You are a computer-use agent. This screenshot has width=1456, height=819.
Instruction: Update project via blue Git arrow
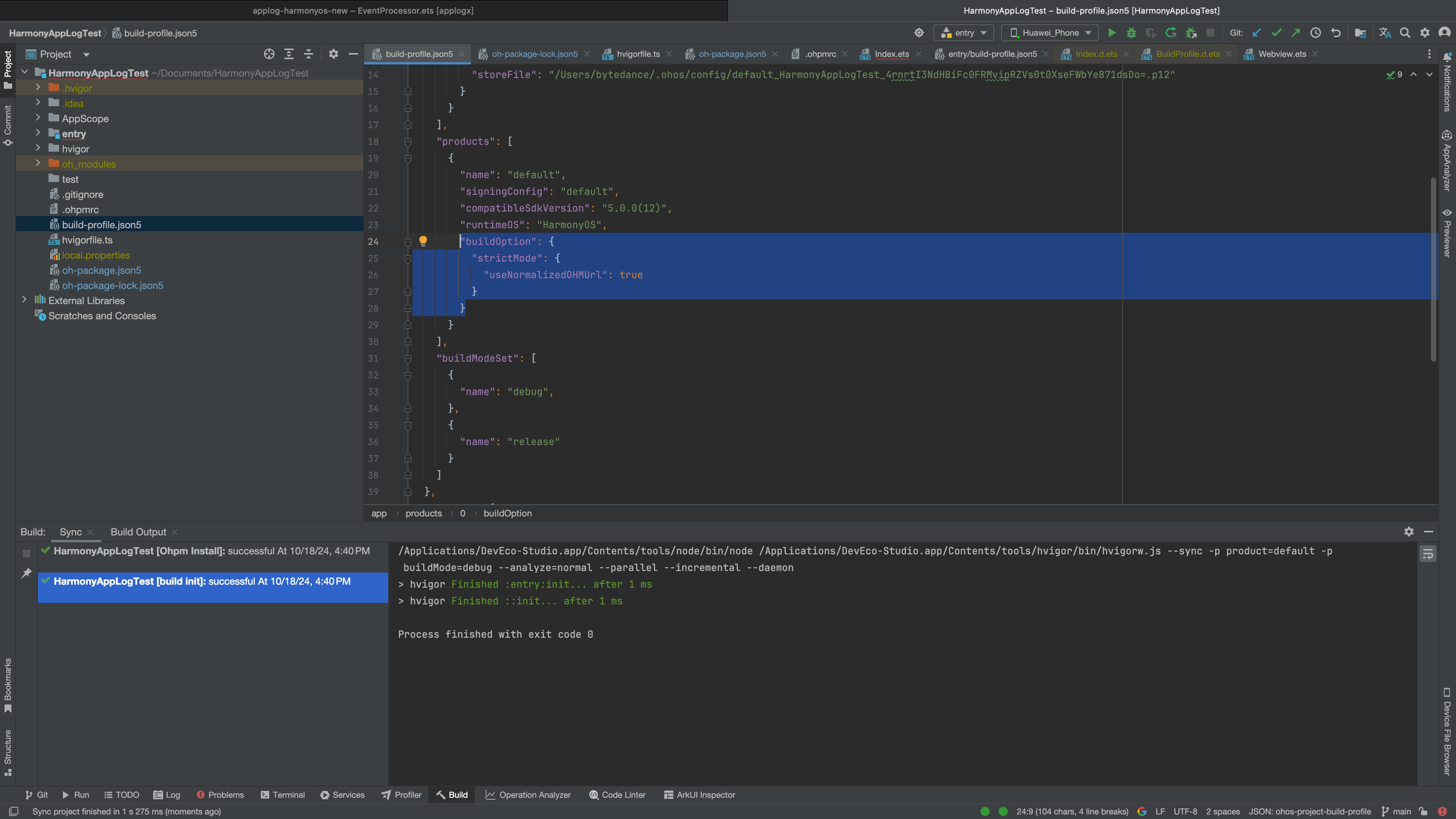coord(1257,33)
